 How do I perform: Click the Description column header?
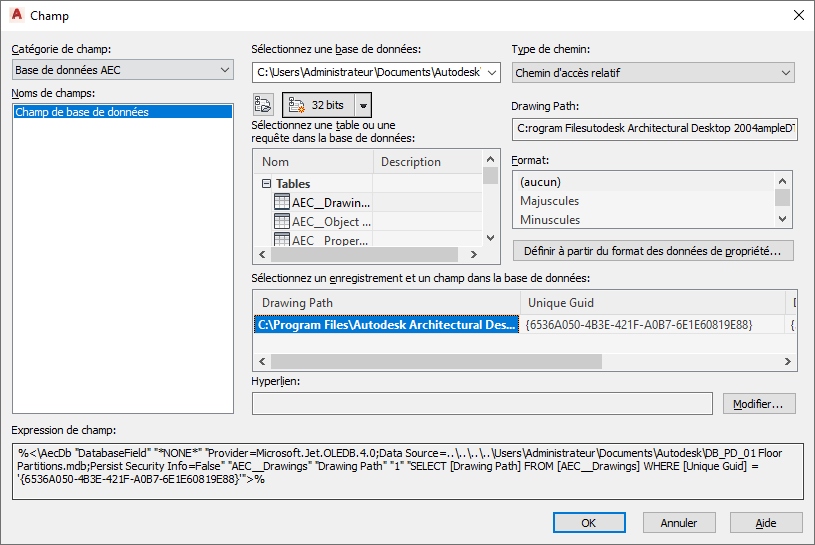coord(428,162)
